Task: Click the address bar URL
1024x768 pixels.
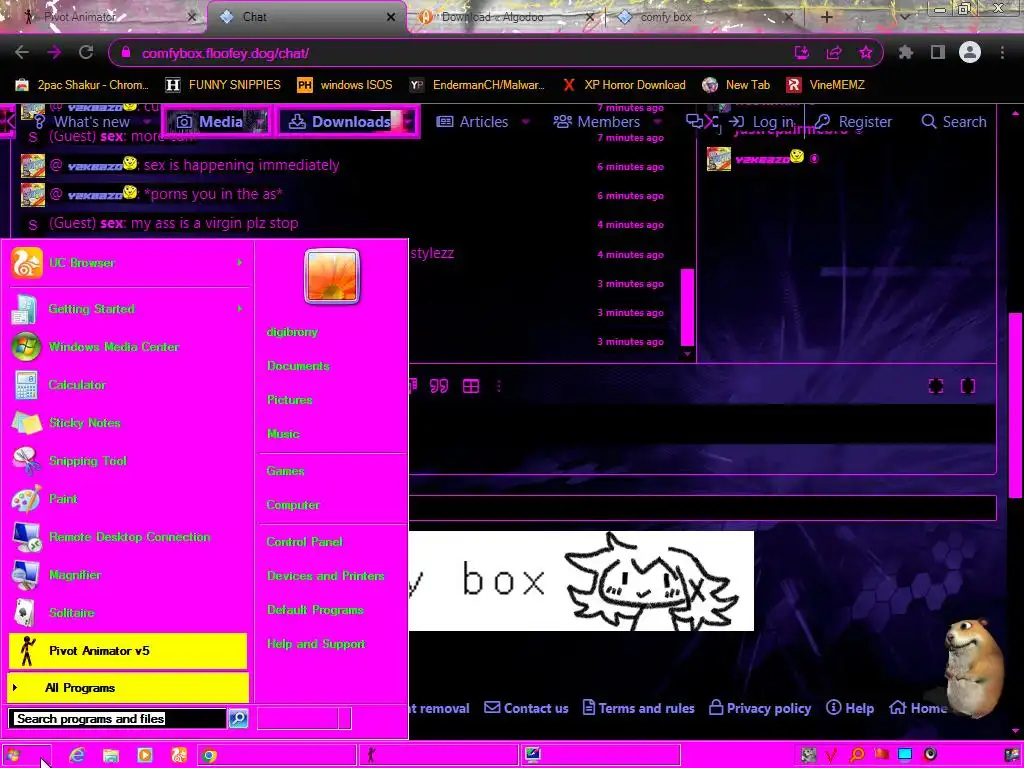Action: [x=225, y=53]
